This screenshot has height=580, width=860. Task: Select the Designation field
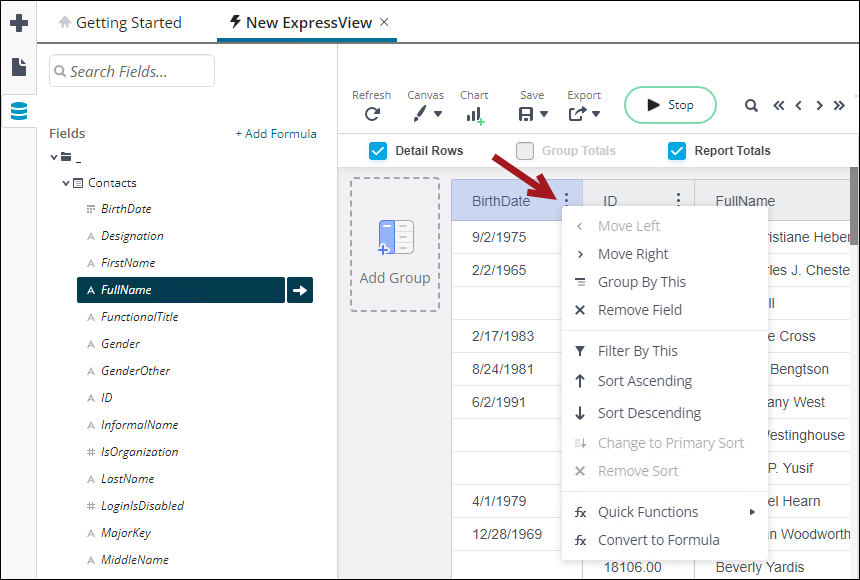coord(132,236)
